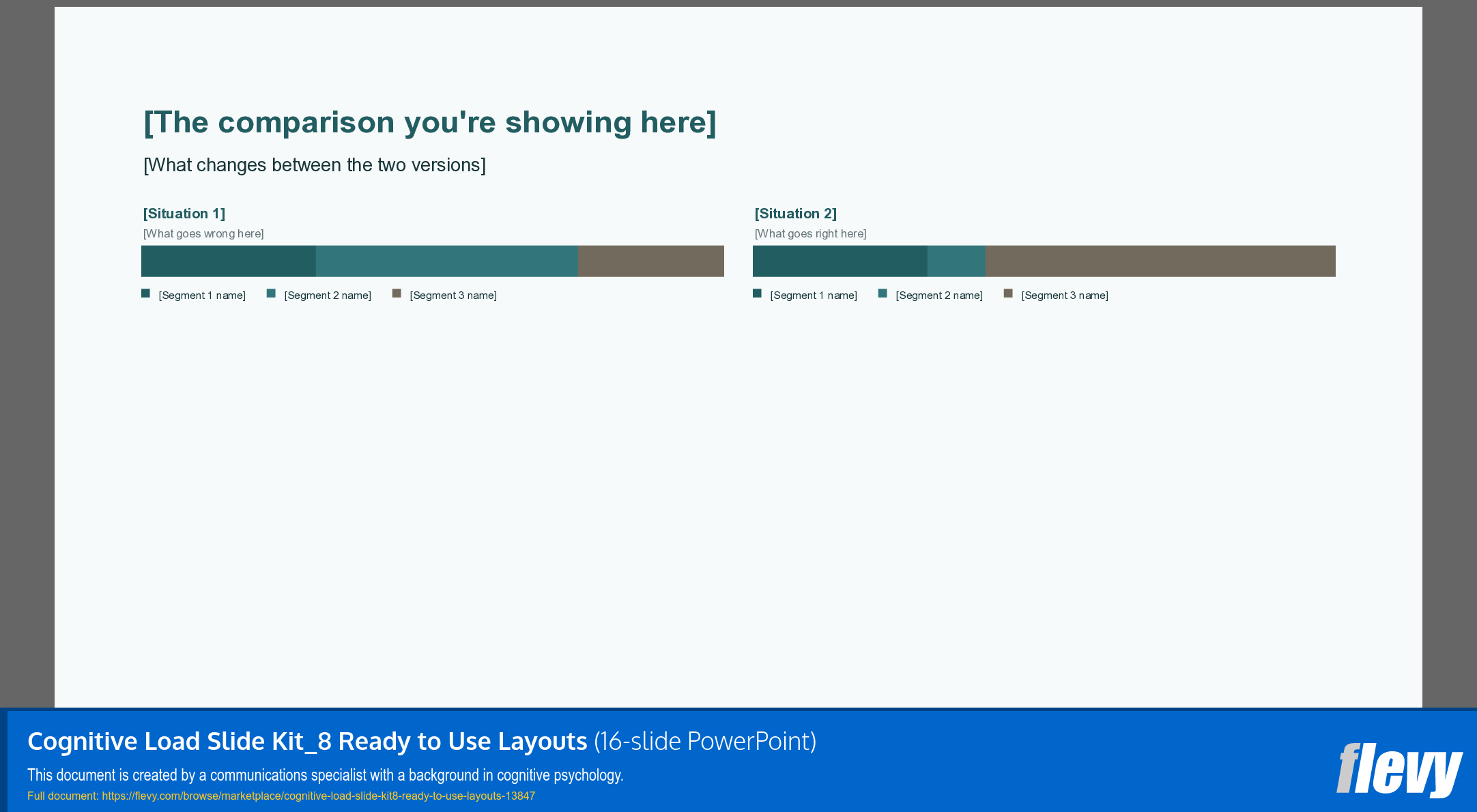Select '[Segment 1 name]' label under Situation 1
1477x812 pixels.
pos(202,295)
